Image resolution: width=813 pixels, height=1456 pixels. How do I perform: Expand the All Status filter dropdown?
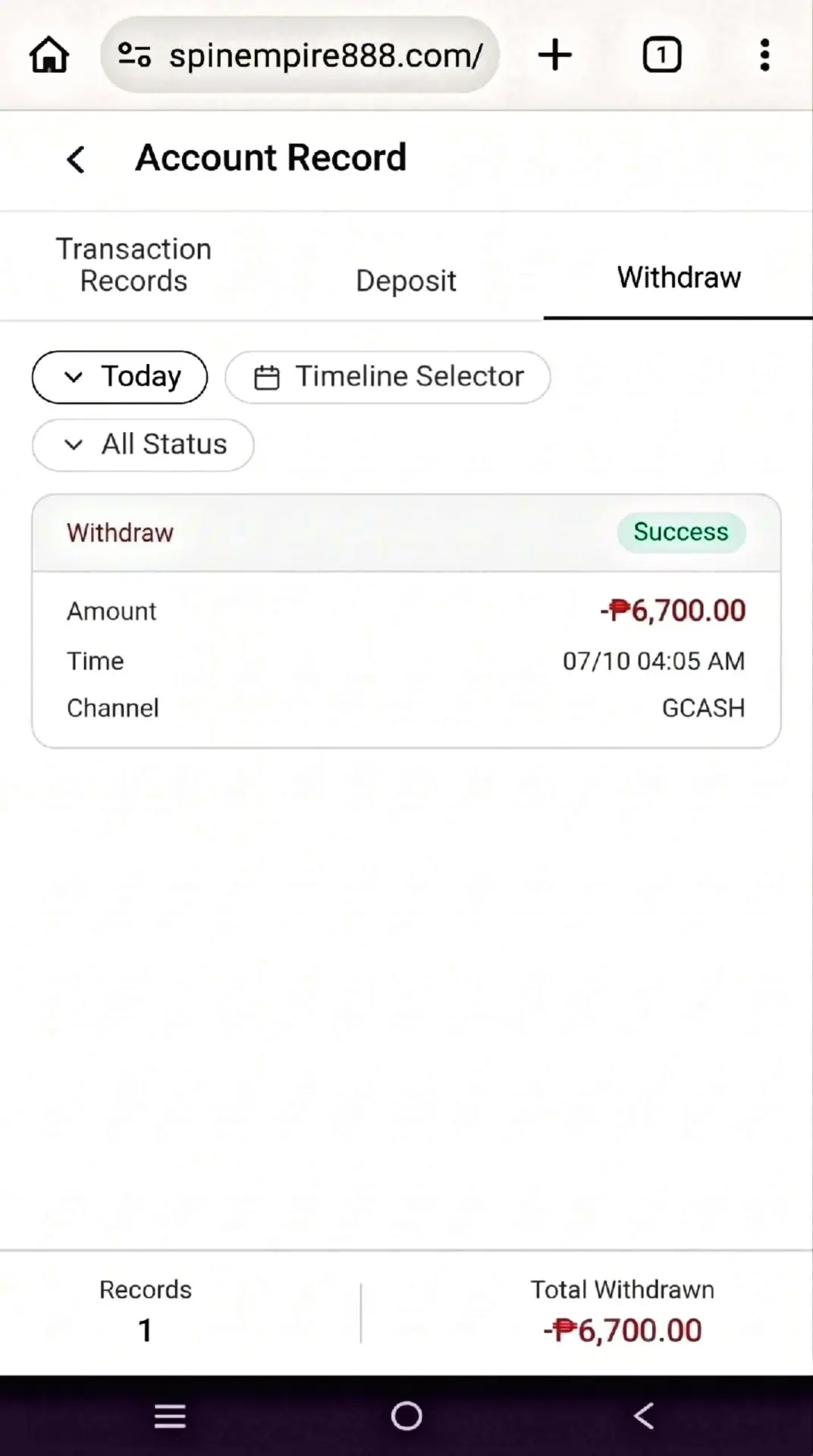pyautogui.click(x=143, y=444)
